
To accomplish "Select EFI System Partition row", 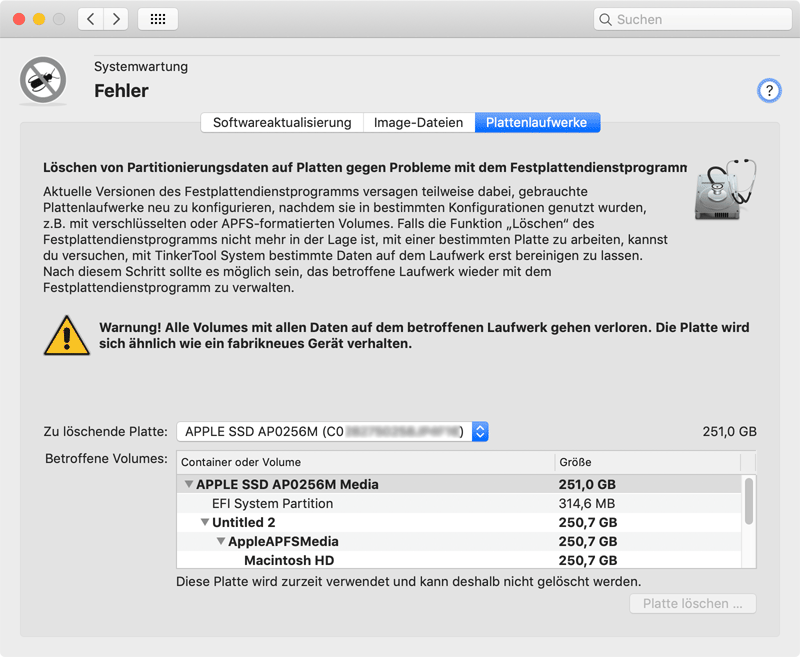I will (459, 503).
